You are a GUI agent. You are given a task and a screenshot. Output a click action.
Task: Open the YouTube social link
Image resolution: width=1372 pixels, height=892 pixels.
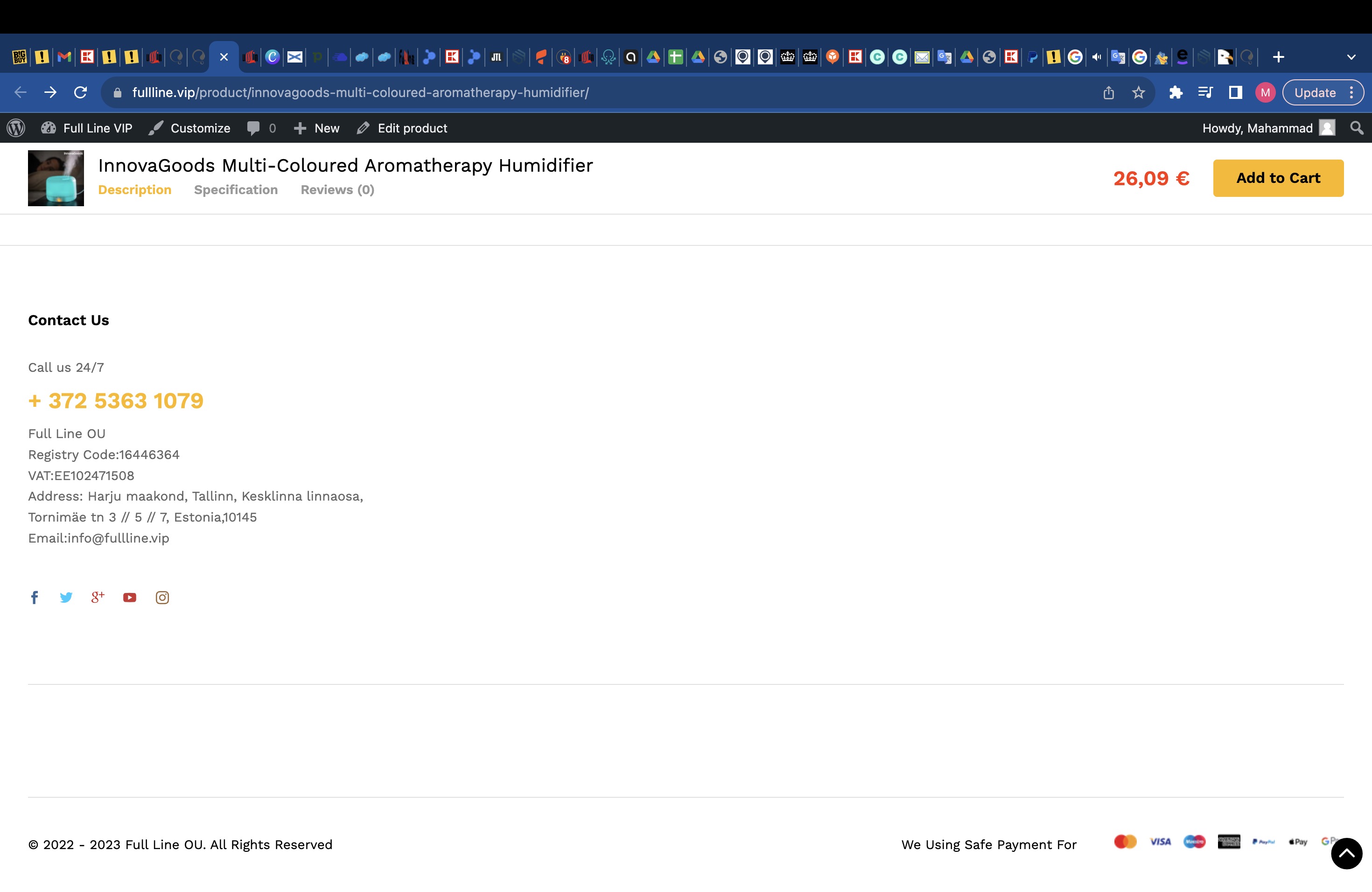[x=130, y=598]
